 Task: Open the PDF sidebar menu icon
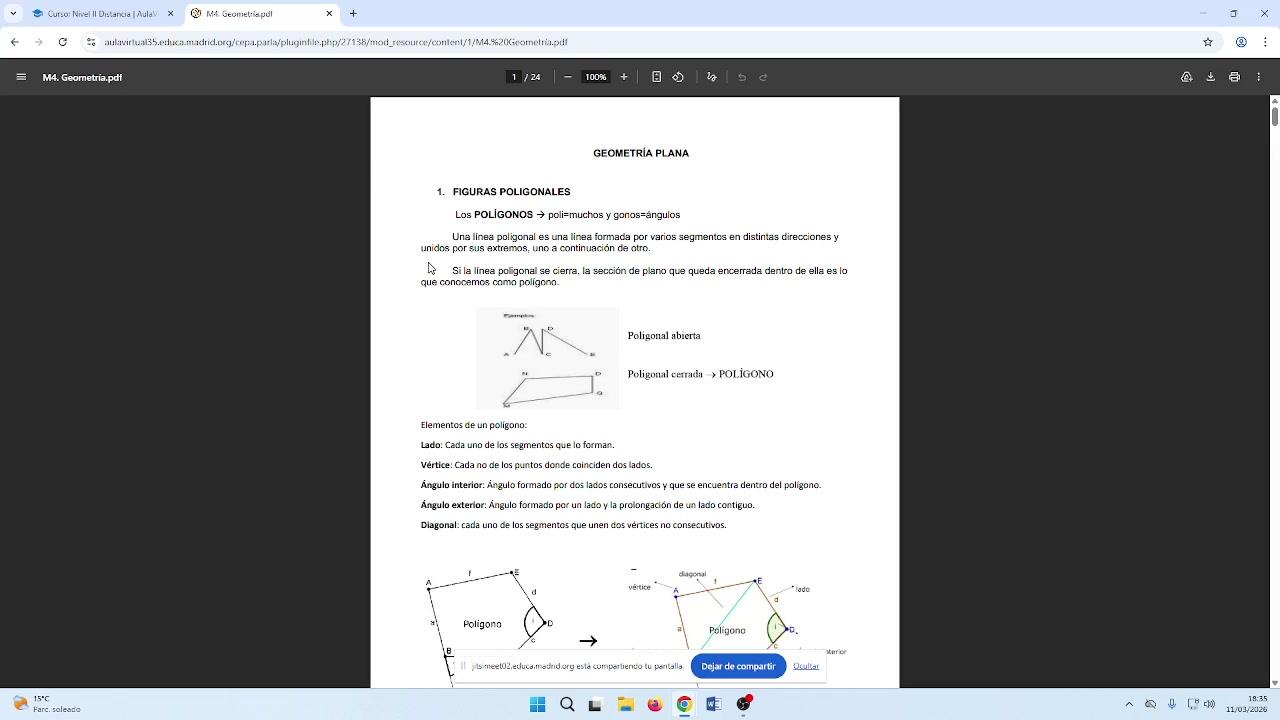click(x=21, y=77)
